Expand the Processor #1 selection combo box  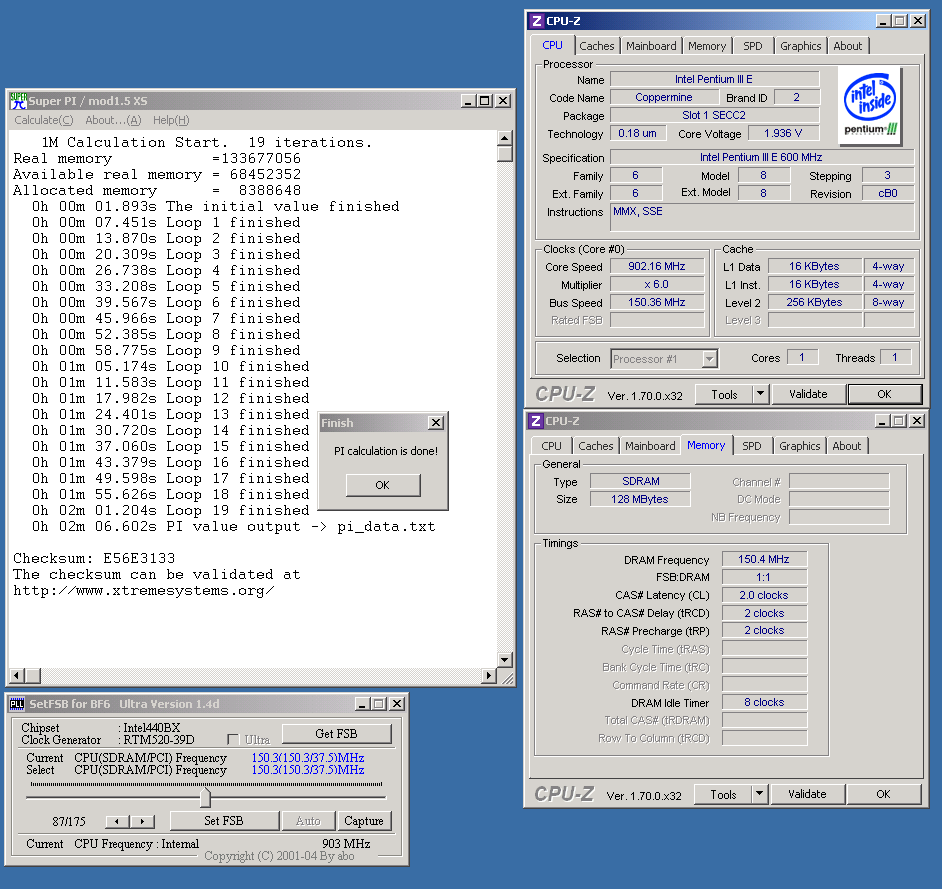point(709,358)
